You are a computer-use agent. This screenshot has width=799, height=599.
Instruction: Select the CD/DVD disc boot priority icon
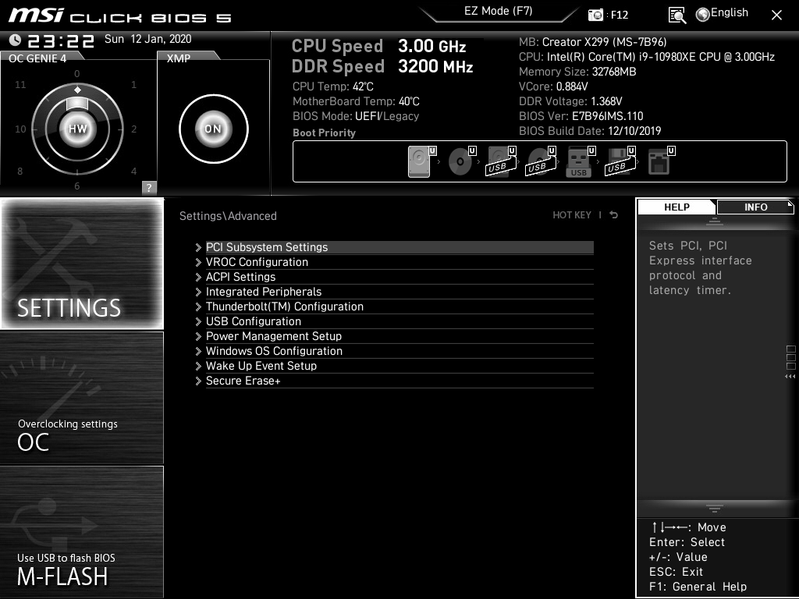[462, 161]
